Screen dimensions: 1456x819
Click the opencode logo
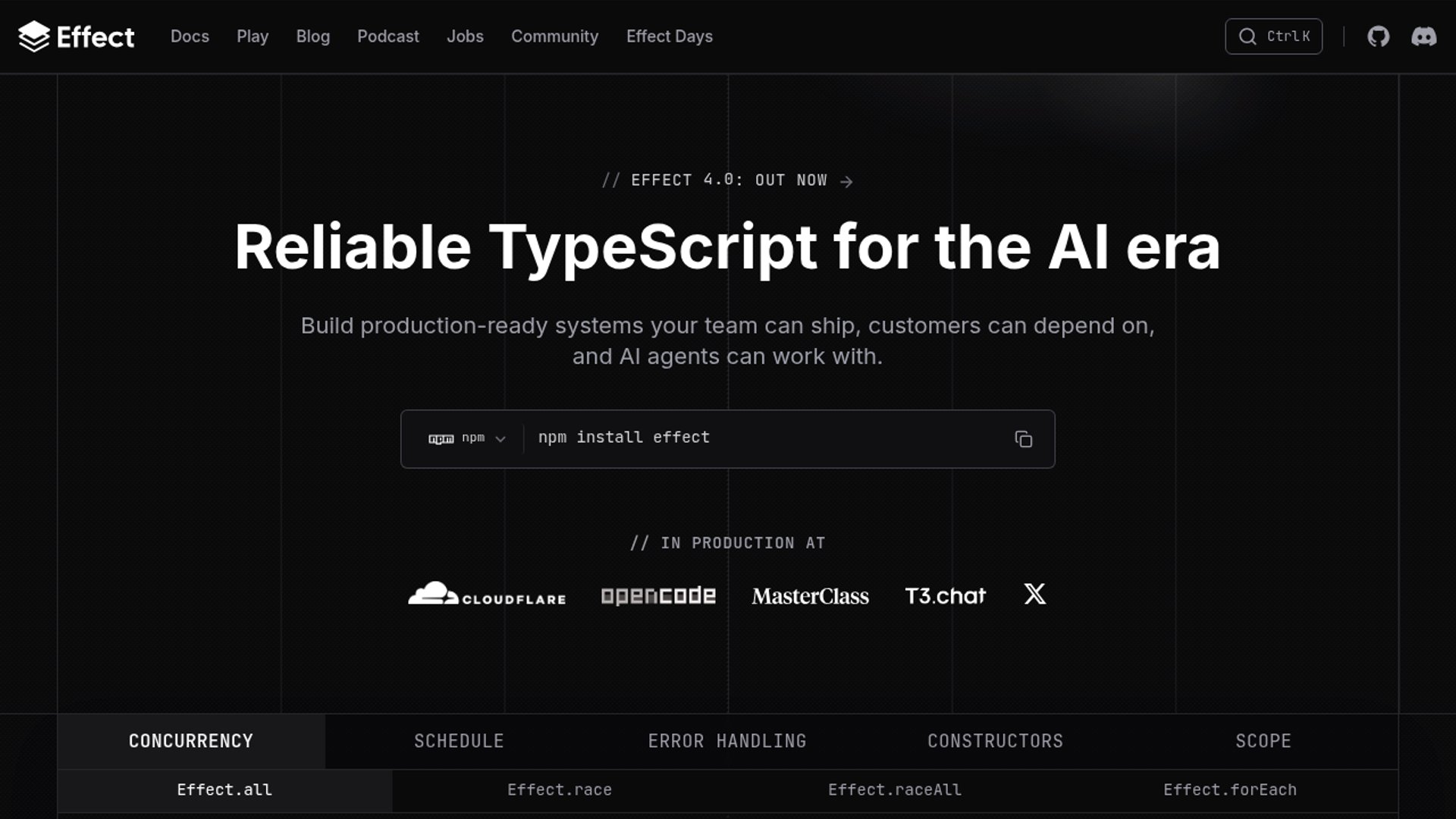click(658, 596)
